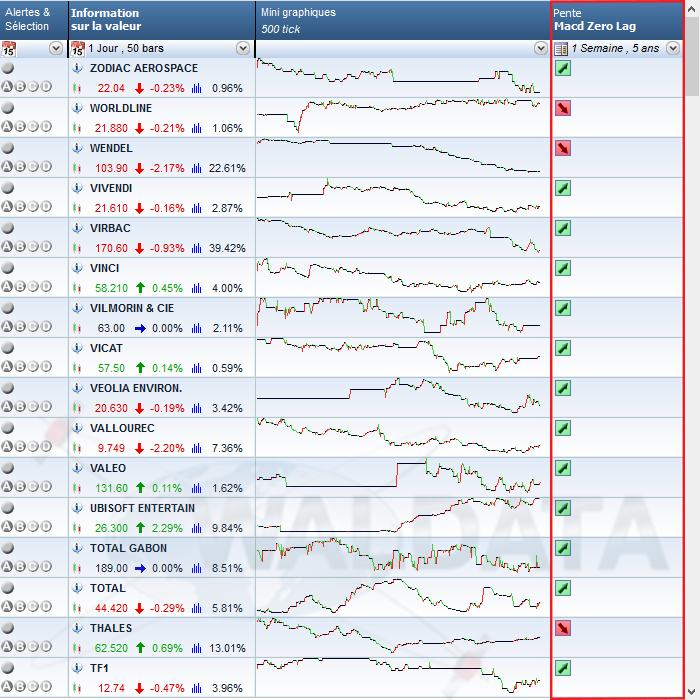Click Pente Macd Zero Lag header
Viewport: 700px width, 700px height.
tap(618, 20)
